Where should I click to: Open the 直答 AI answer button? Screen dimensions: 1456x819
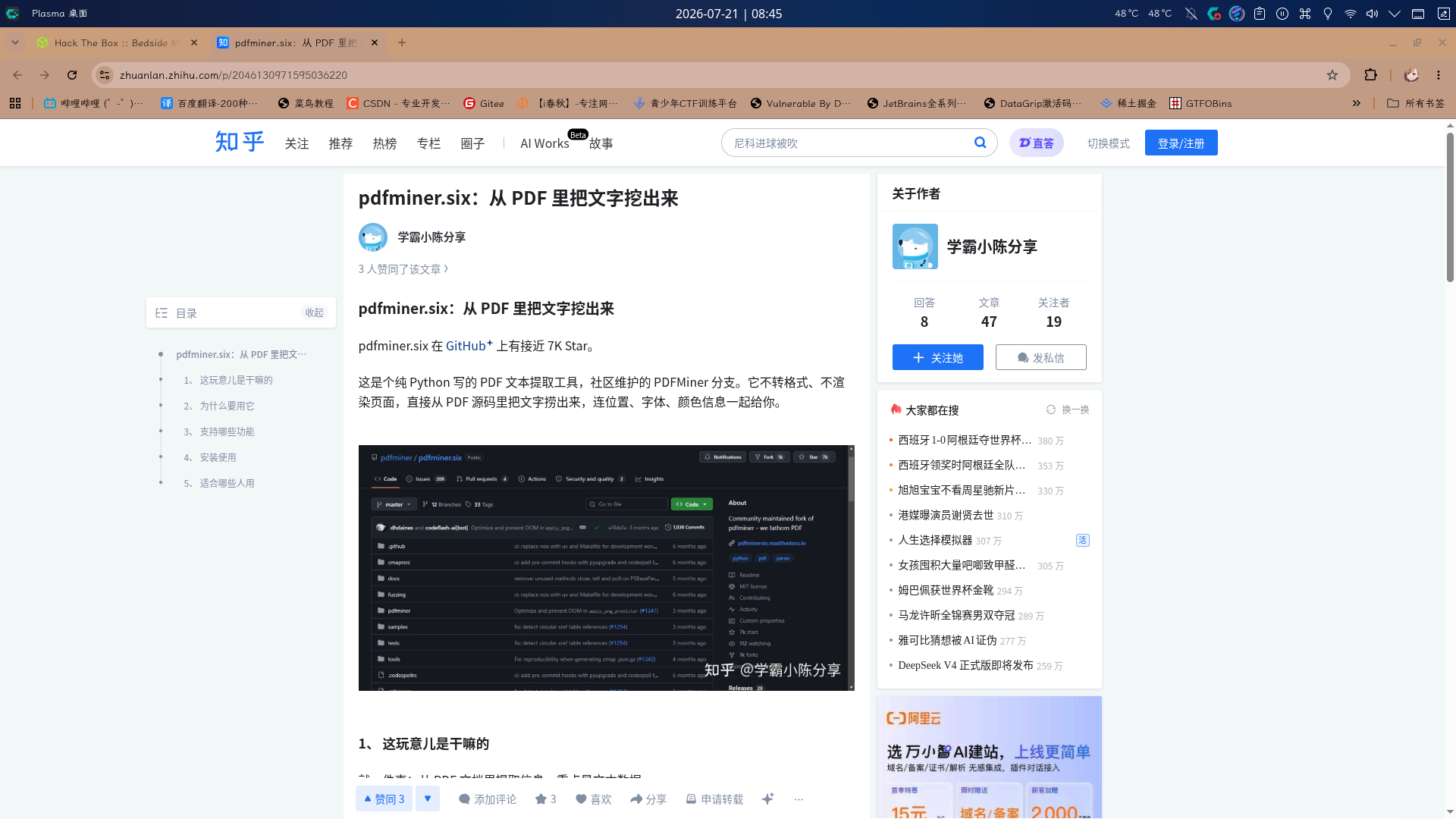(1036, 143)
